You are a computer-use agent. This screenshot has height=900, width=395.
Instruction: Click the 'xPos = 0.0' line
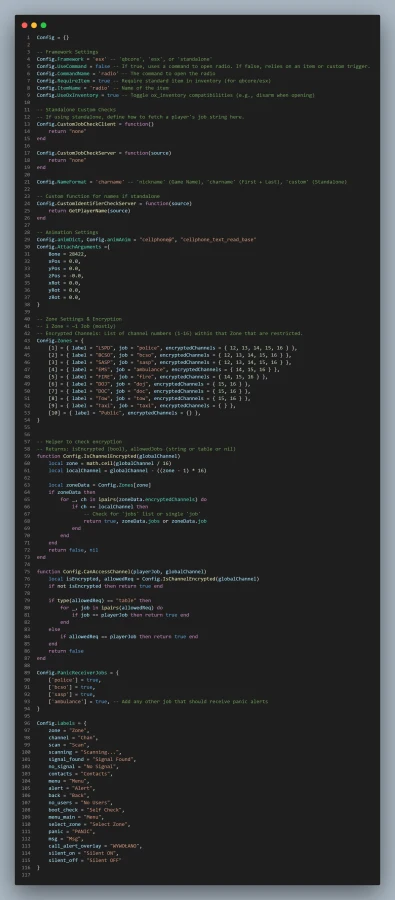tap(64, 261)
